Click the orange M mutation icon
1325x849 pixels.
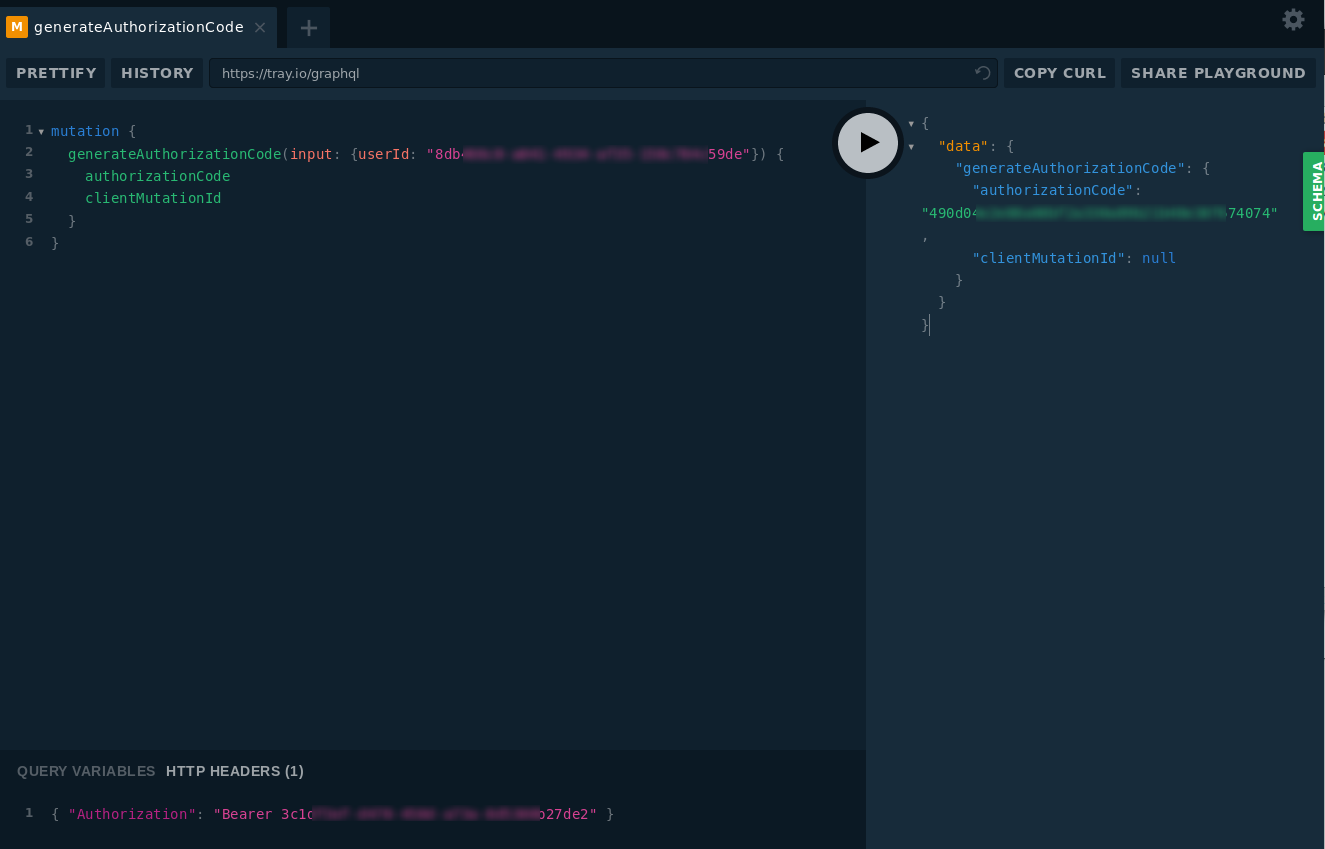coord(17,27)
